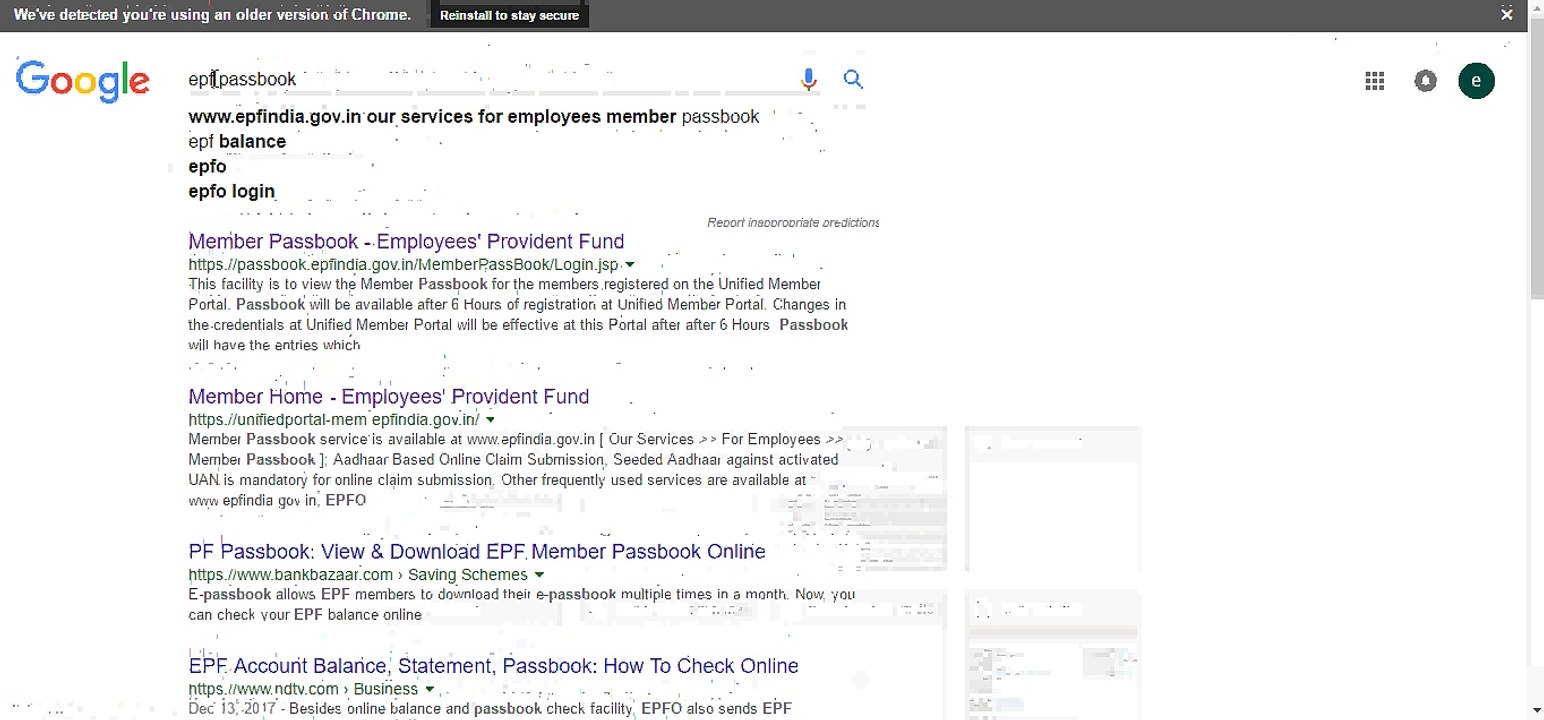Click the 'https://www.ndtv.com › Business' breadcrumb
The height and width of the screenshot is (720, 1544).
click(303, 690)
